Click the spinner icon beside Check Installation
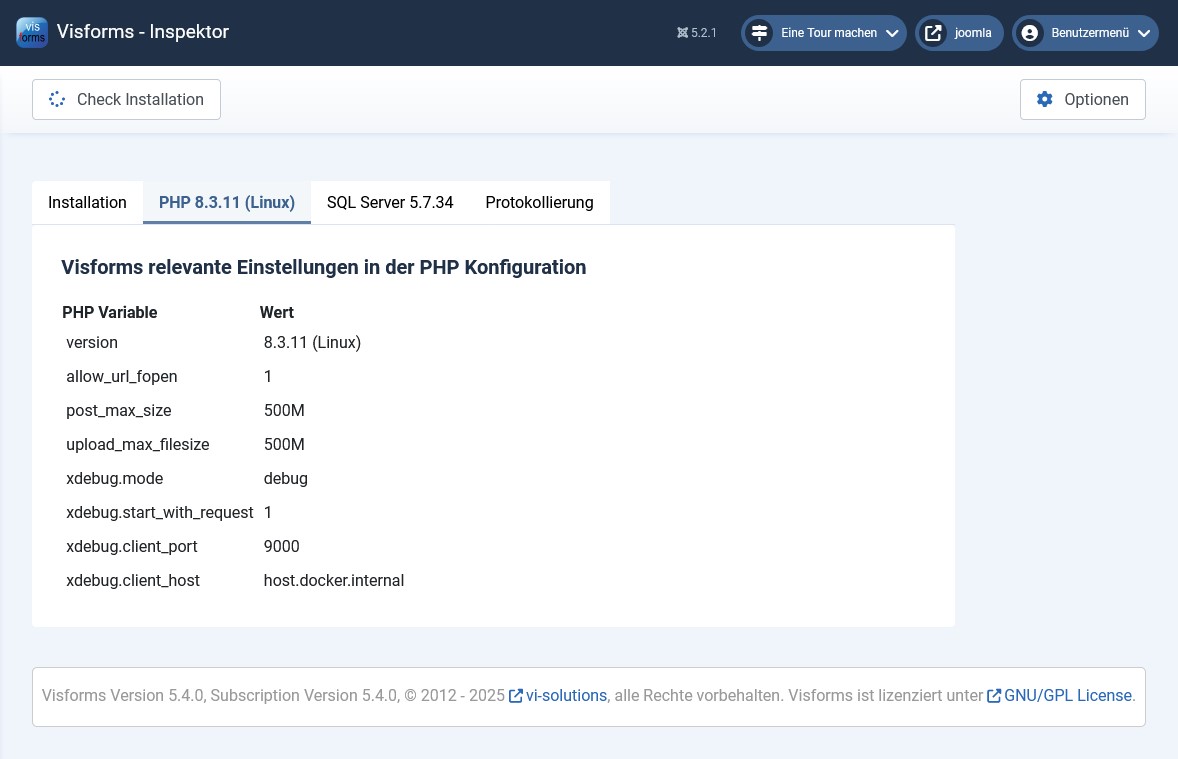 (x=57, y=99)
